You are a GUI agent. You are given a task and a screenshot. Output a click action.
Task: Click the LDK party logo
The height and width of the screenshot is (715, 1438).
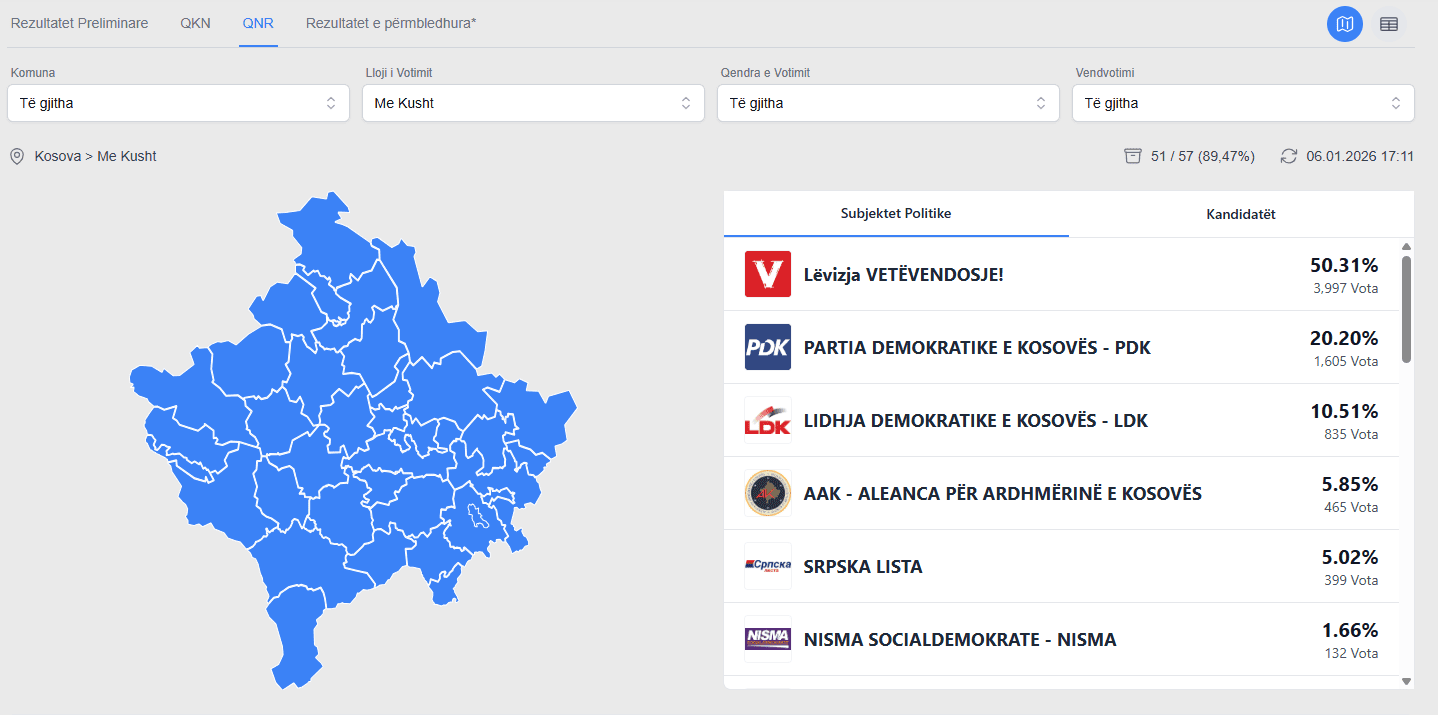[x=768, y=420]
